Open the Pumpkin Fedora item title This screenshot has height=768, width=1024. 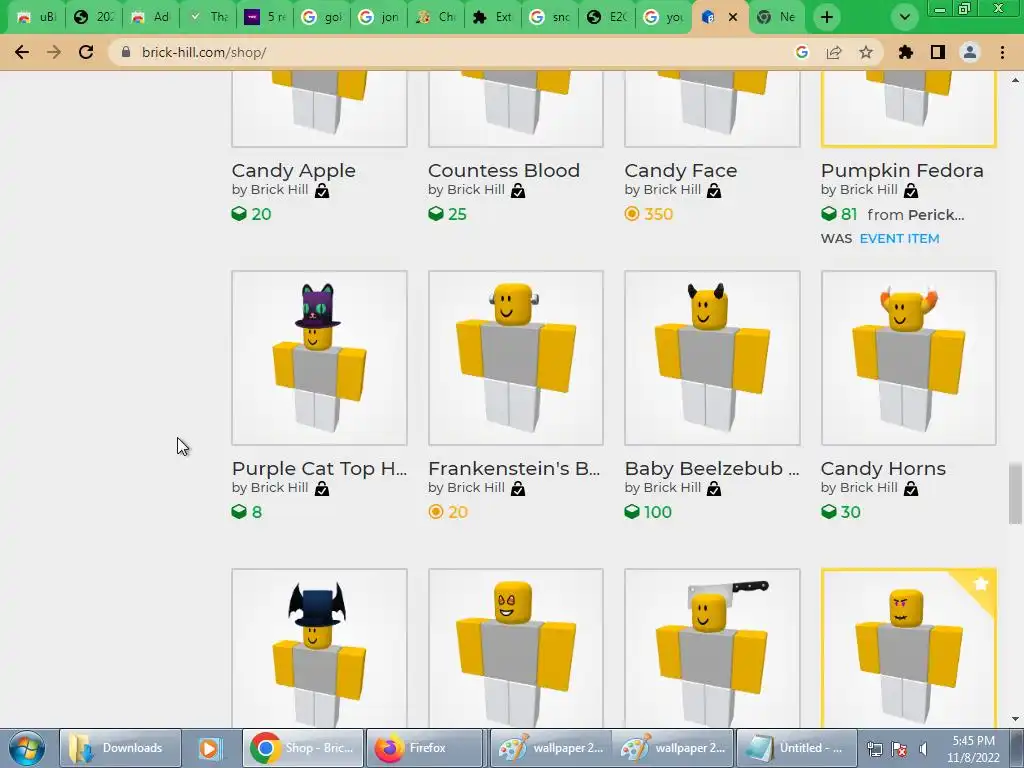902,170
